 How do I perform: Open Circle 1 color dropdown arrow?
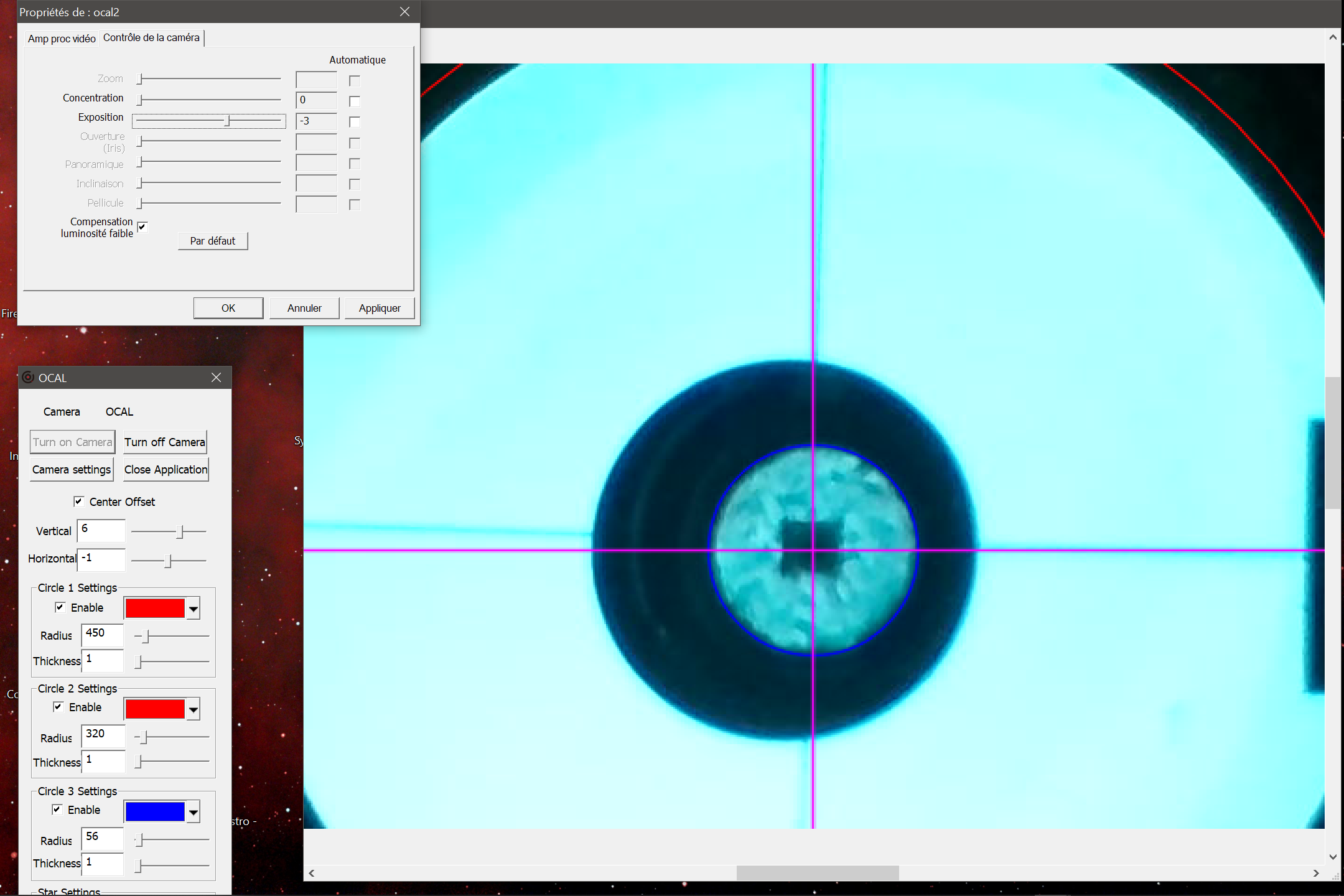click(194, 609)
